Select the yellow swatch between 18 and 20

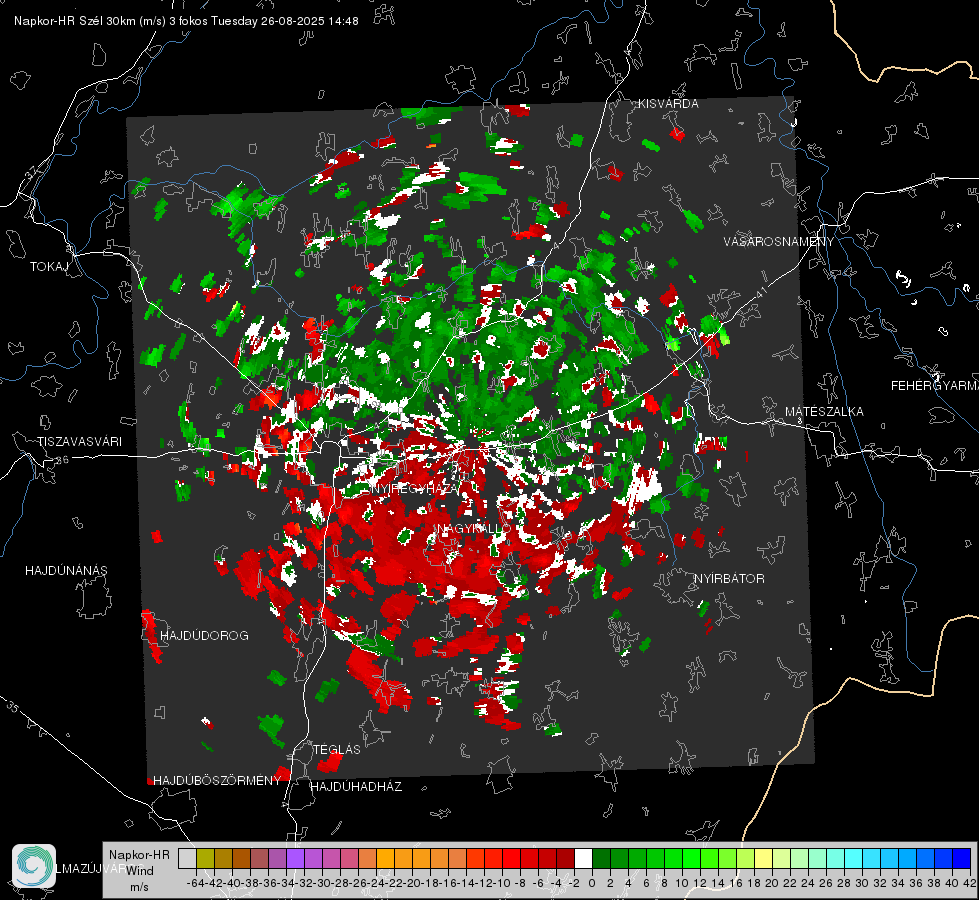click(764, 858)
